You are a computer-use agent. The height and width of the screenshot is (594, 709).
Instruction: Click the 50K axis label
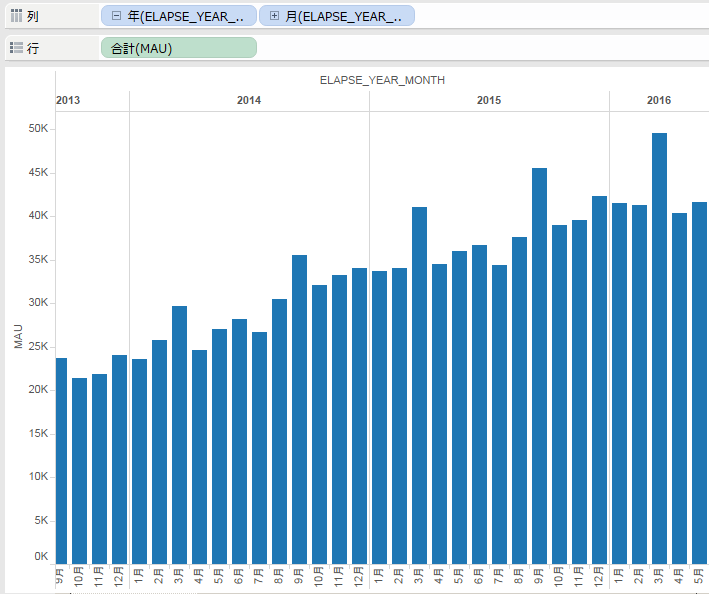click(x=38, y=128)
